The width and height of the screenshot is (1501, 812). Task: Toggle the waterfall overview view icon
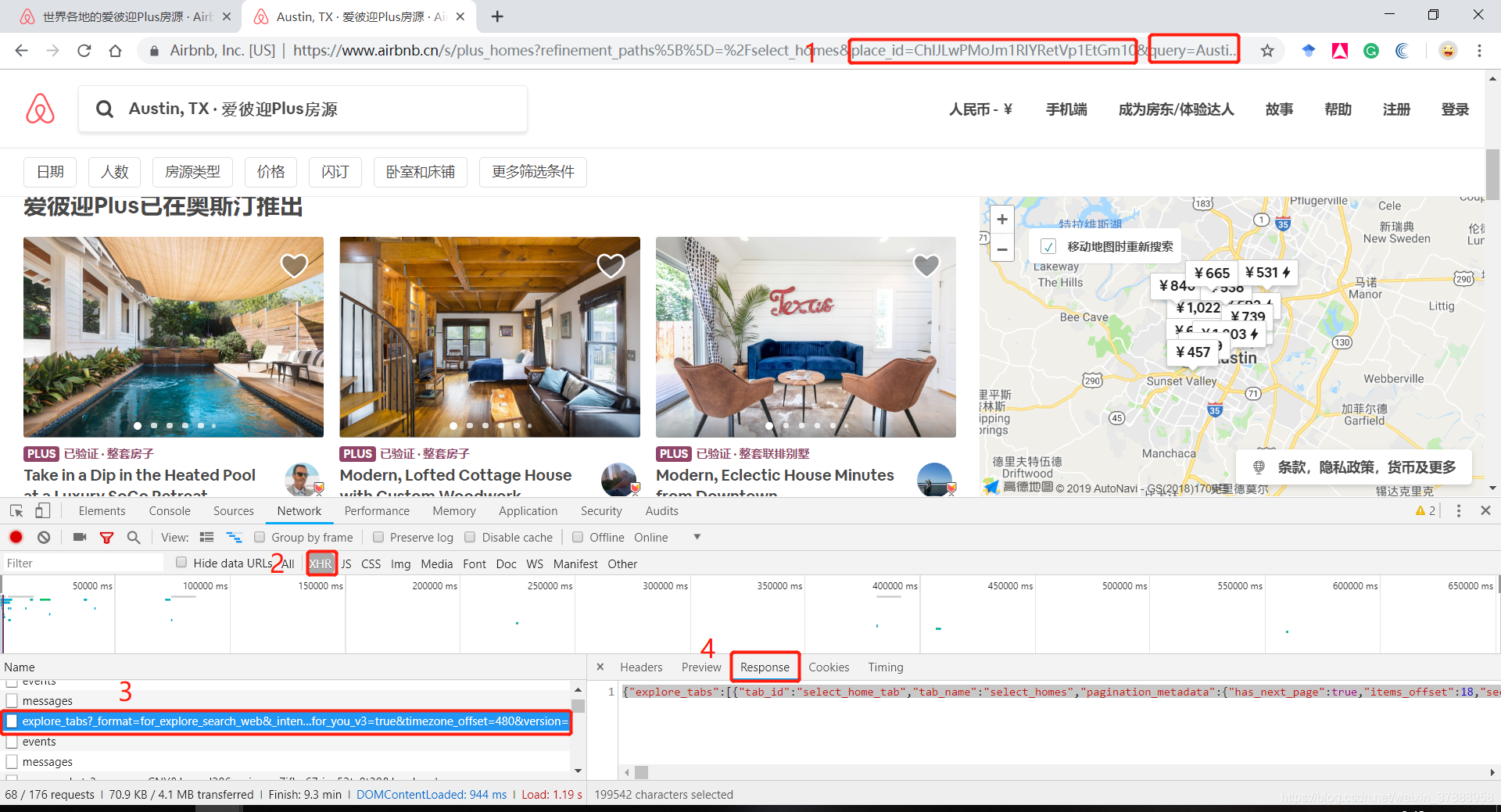(234, 537)
